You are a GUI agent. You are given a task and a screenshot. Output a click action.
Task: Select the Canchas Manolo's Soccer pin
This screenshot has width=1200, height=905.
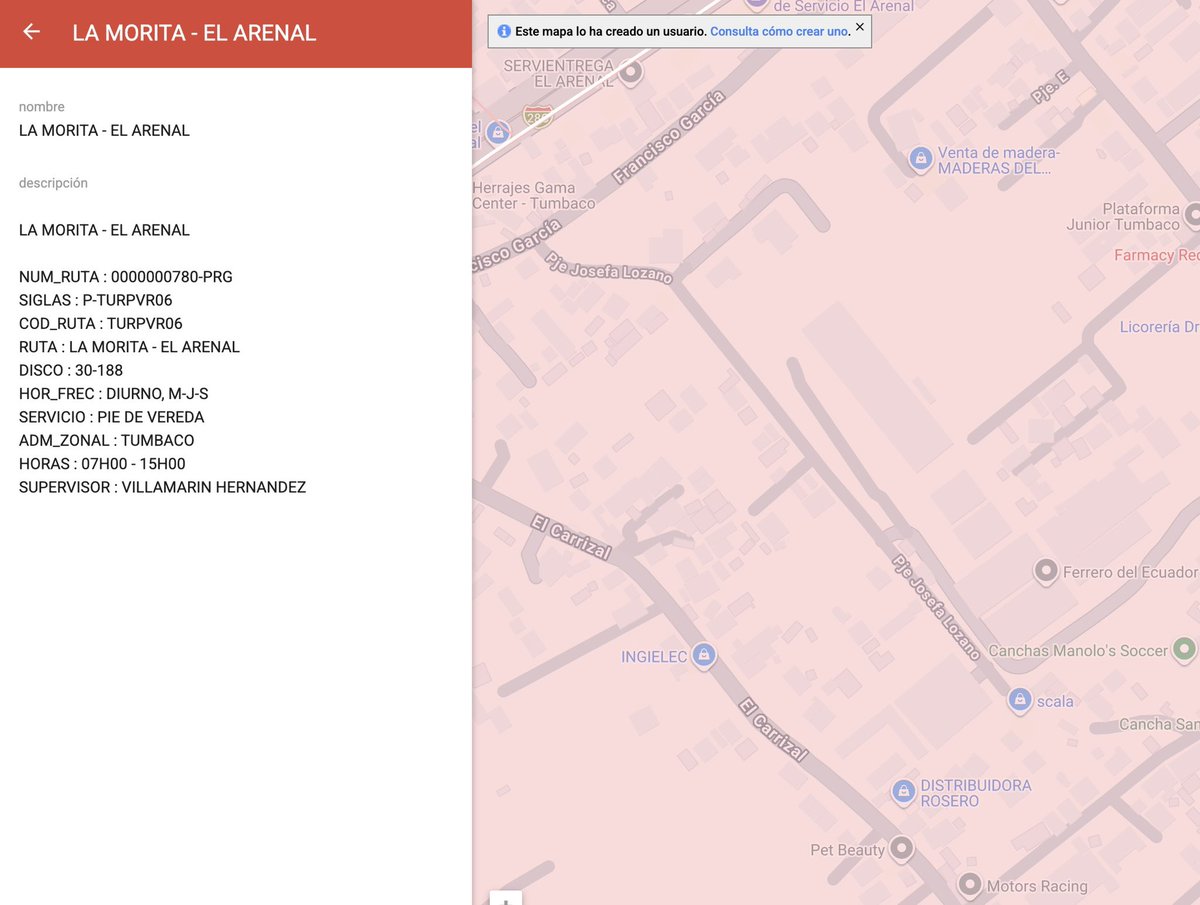click(x=1184, y=649)
